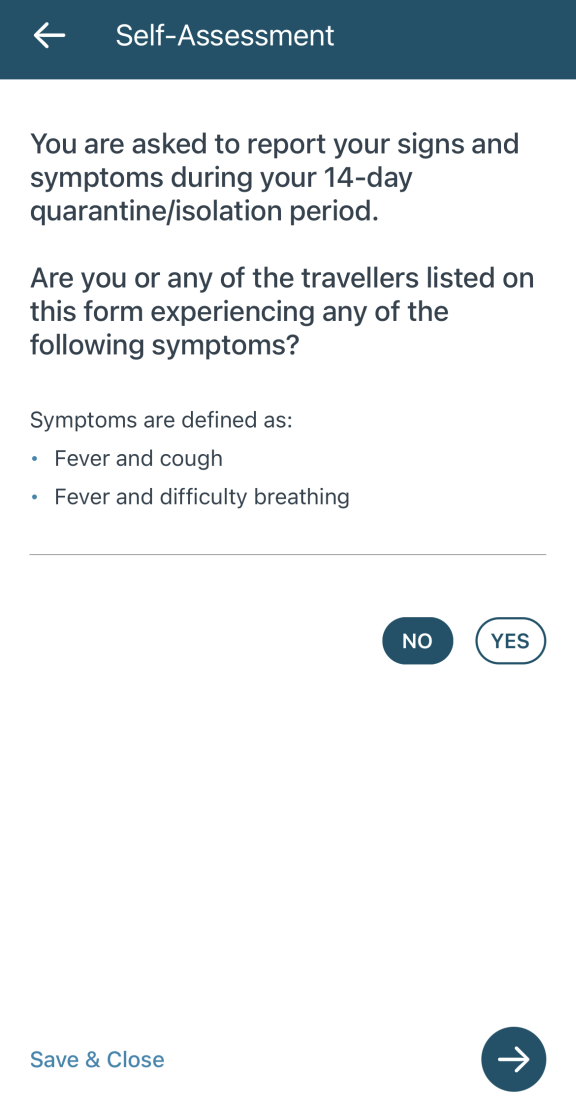The image size is (576, 1110).
Task: Click the horizontal divider line below symptoms
Action: (288, 554)
